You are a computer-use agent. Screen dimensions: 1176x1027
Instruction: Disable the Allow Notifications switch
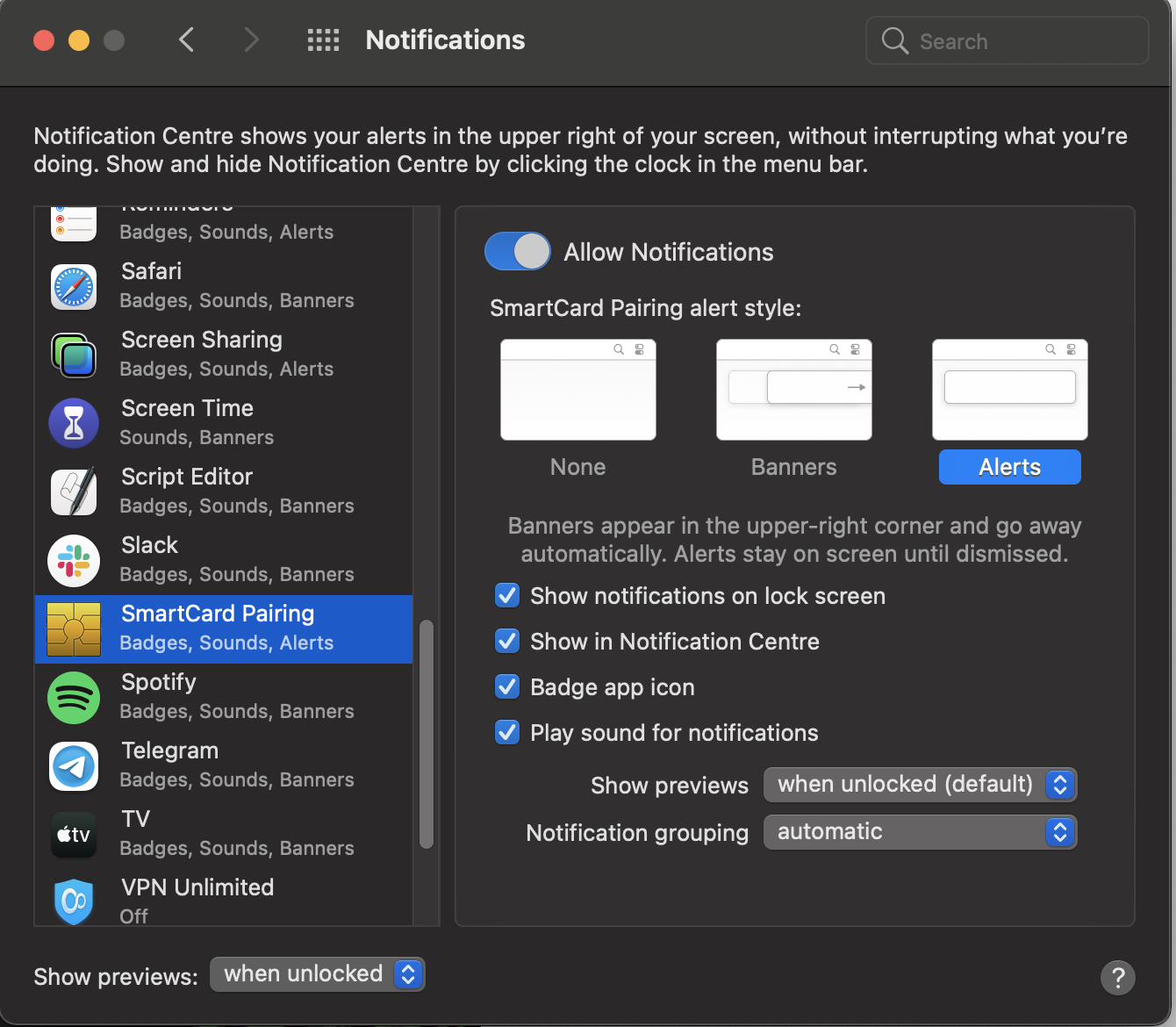pyautogui.click(x=517, y=251)
